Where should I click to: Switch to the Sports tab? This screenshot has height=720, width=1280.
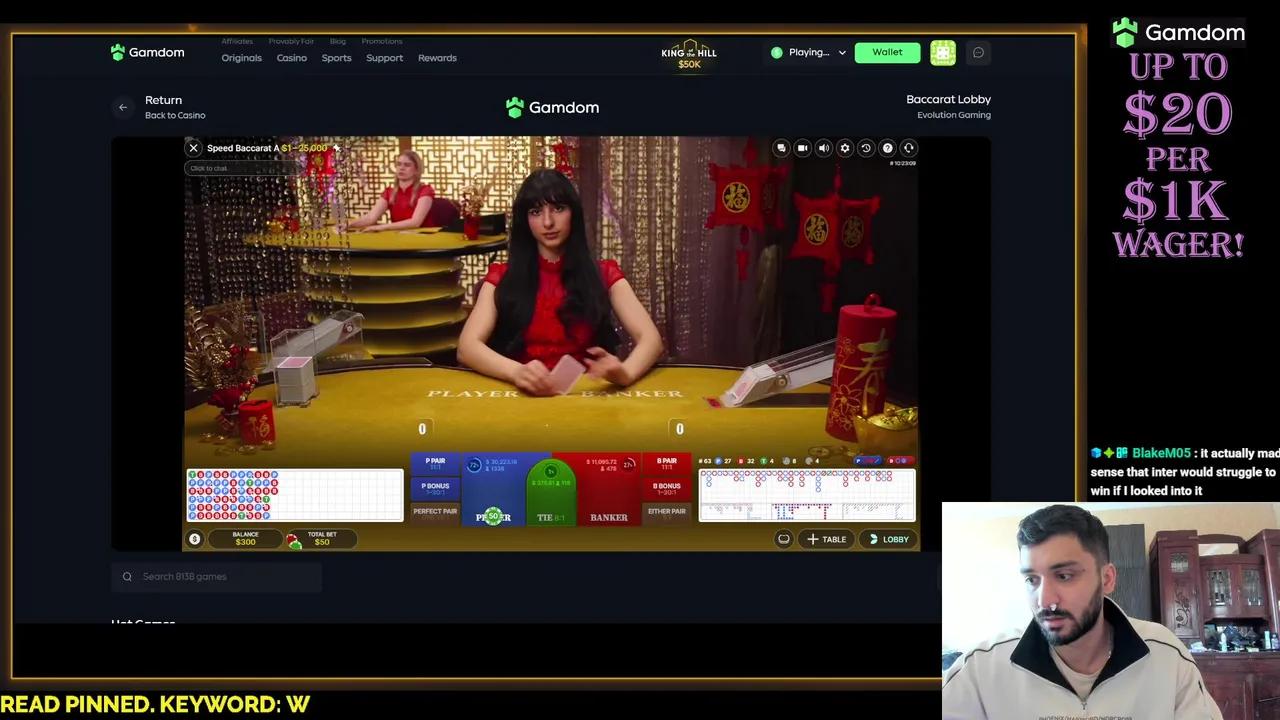336,58
